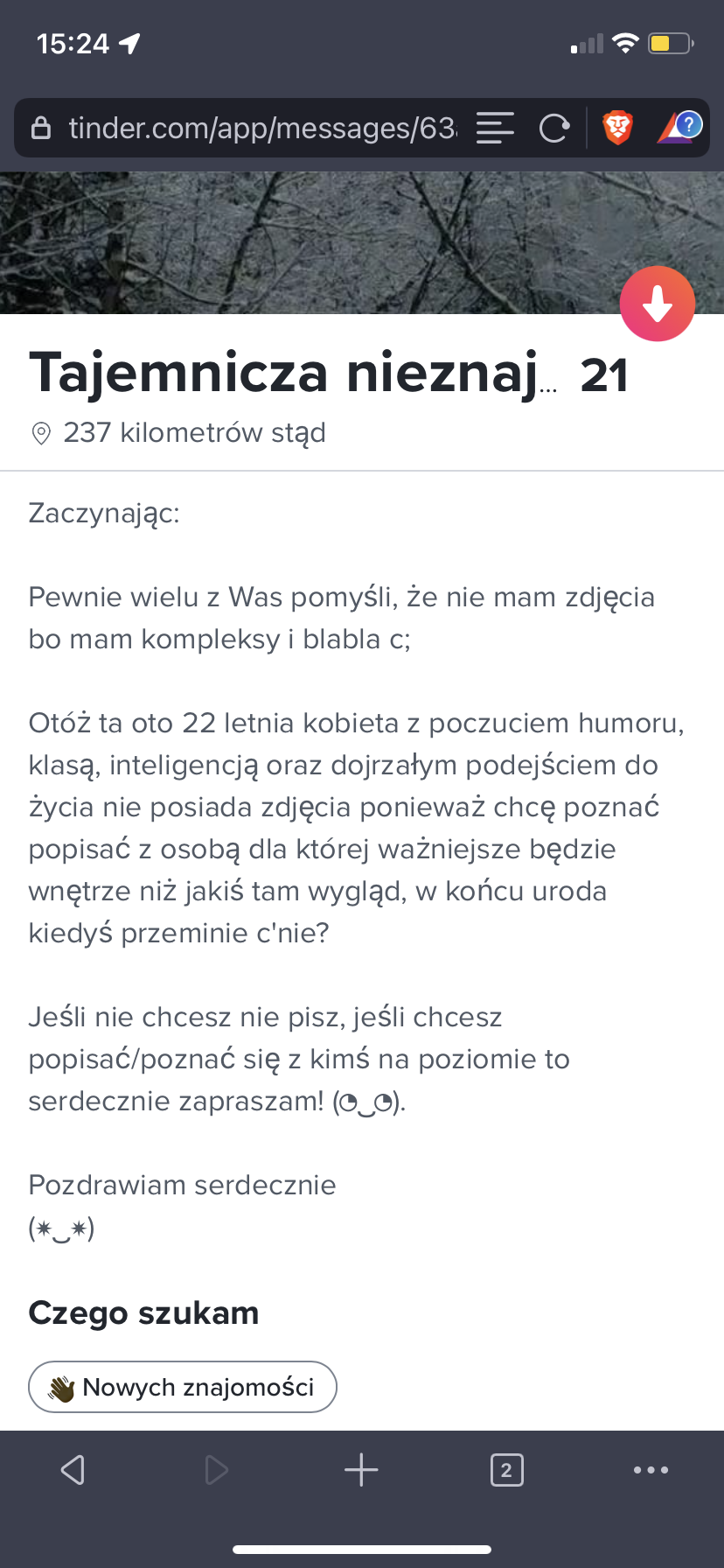
Task: Show open tabs switcher
Action: click(506, 1469)
